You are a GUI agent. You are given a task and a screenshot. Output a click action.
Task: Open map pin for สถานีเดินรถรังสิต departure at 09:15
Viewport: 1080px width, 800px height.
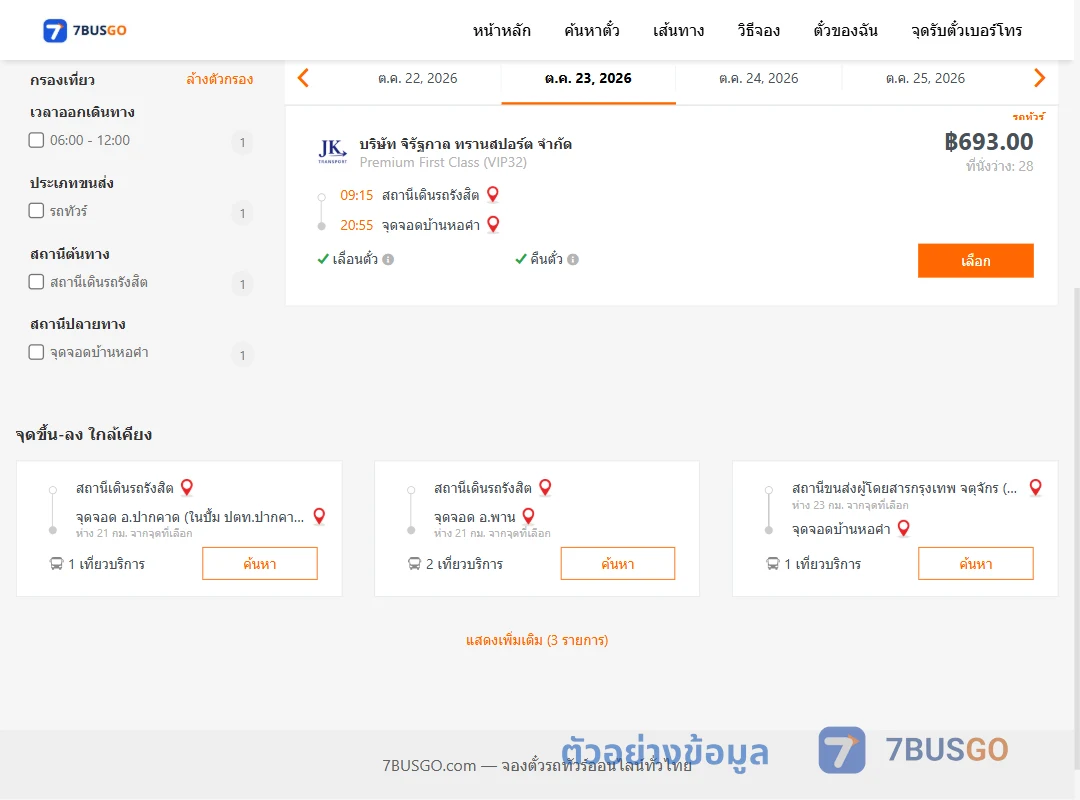click(492, 194)
